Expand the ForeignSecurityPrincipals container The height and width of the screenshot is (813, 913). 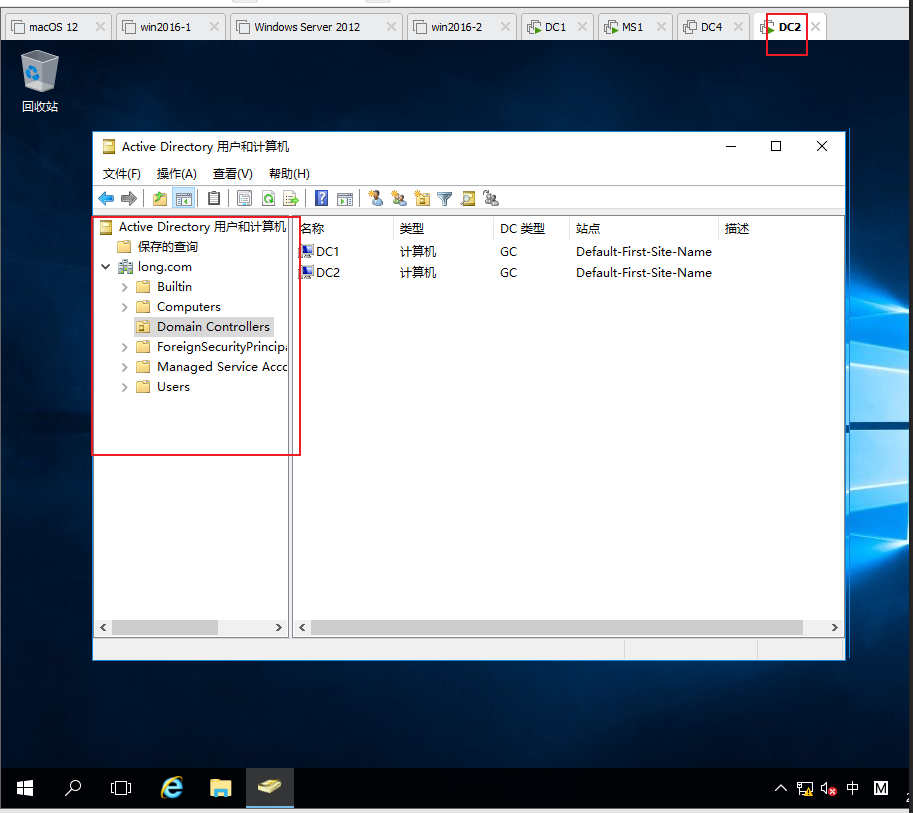[x=124, y=347]
